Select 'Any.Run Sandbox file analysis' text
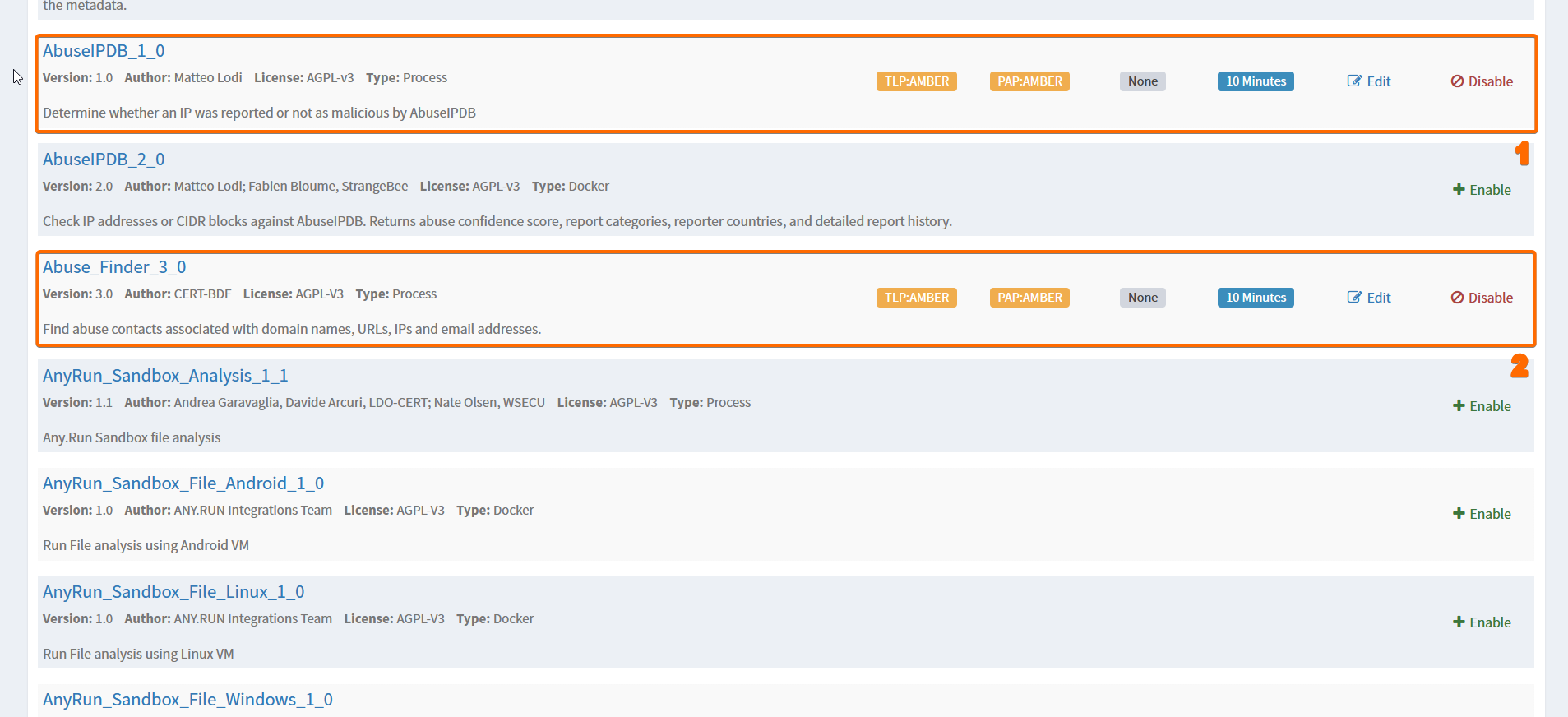This screenshot has width=1568, height=717. pos(132,437)
